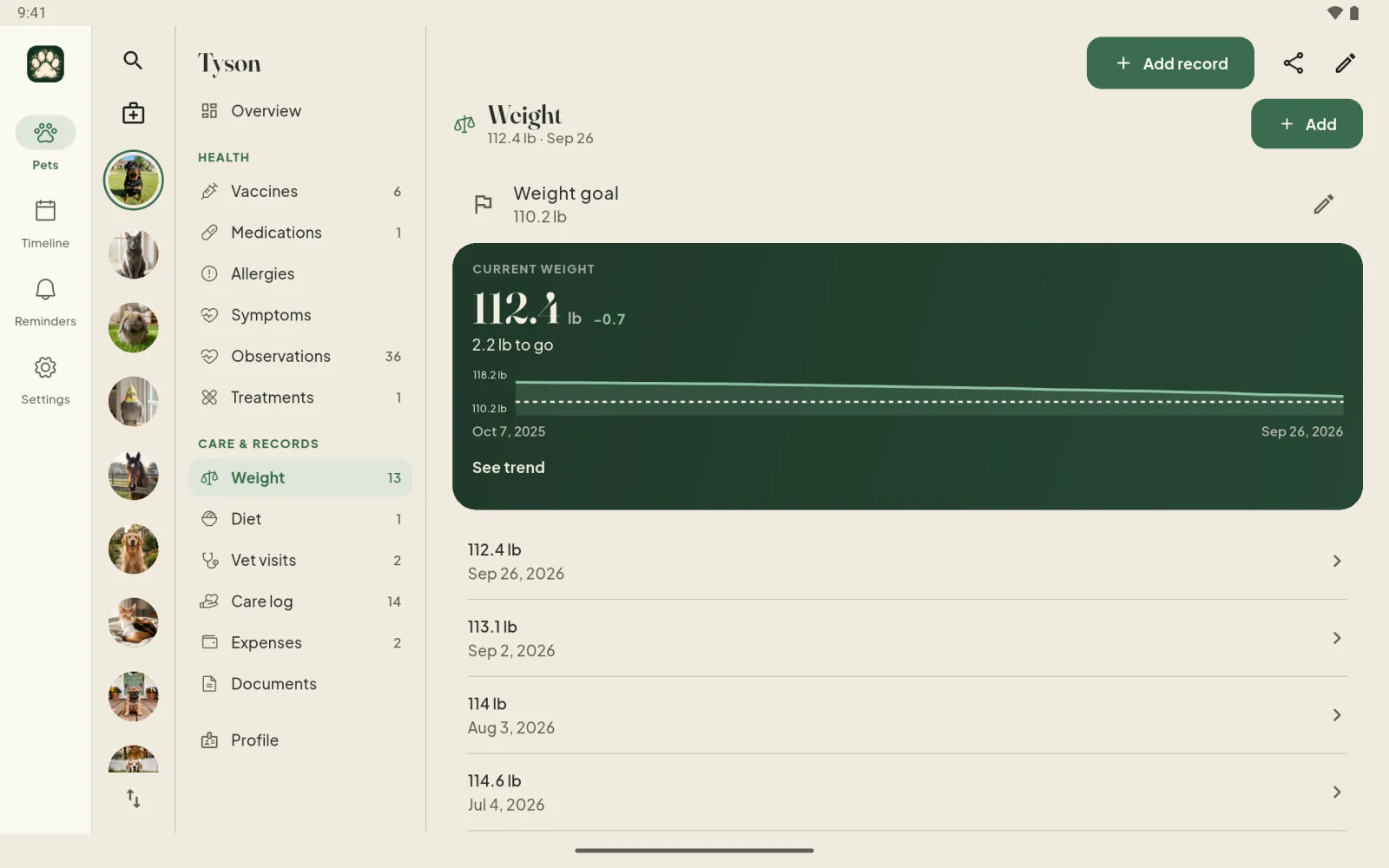Viewport: 1389px width, 868px height.
Task: Open Vaccines section
Action: click(x=300, y=191)
